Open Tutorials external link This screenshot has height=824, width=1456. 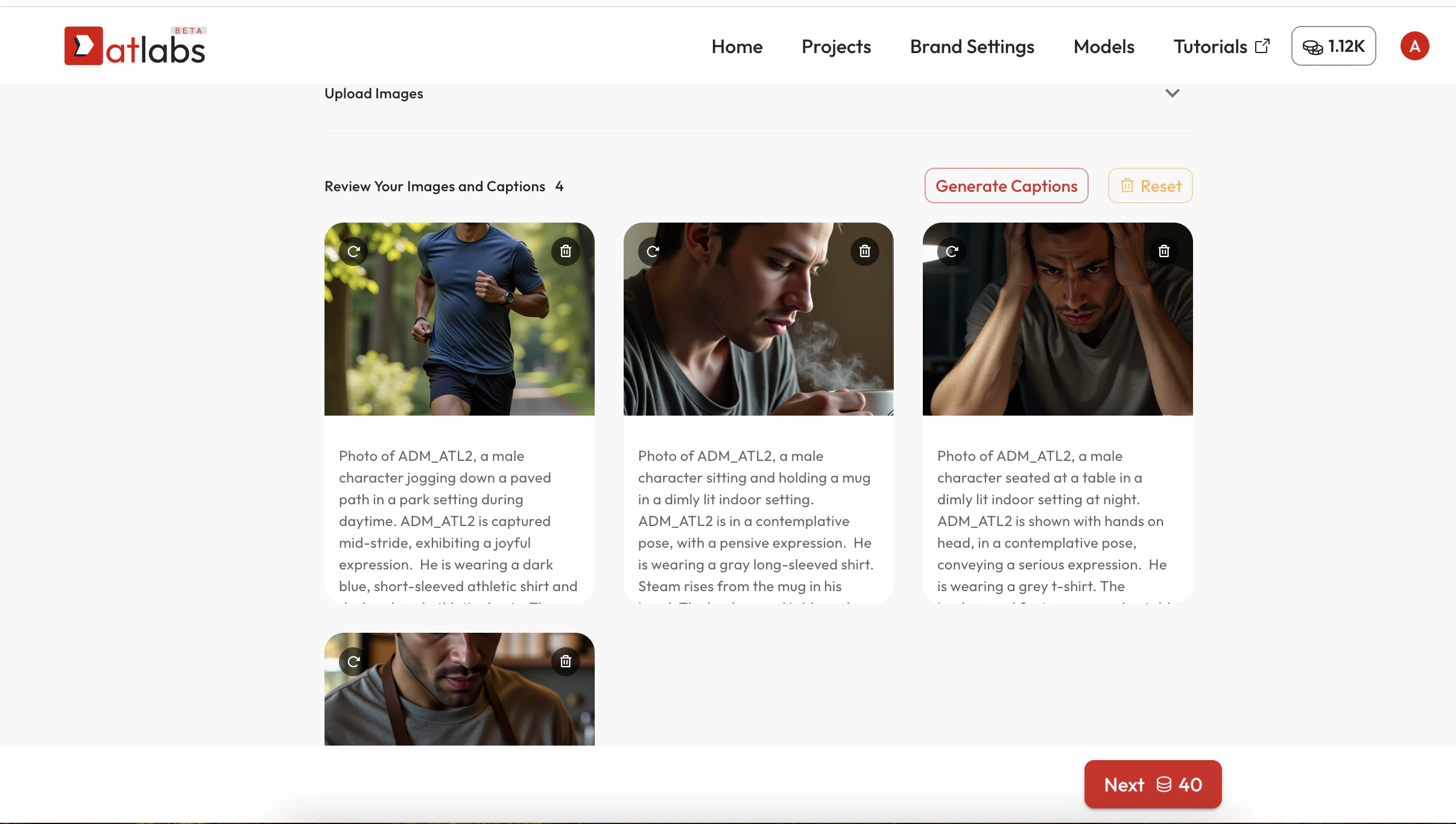(x=1221, y=46)
